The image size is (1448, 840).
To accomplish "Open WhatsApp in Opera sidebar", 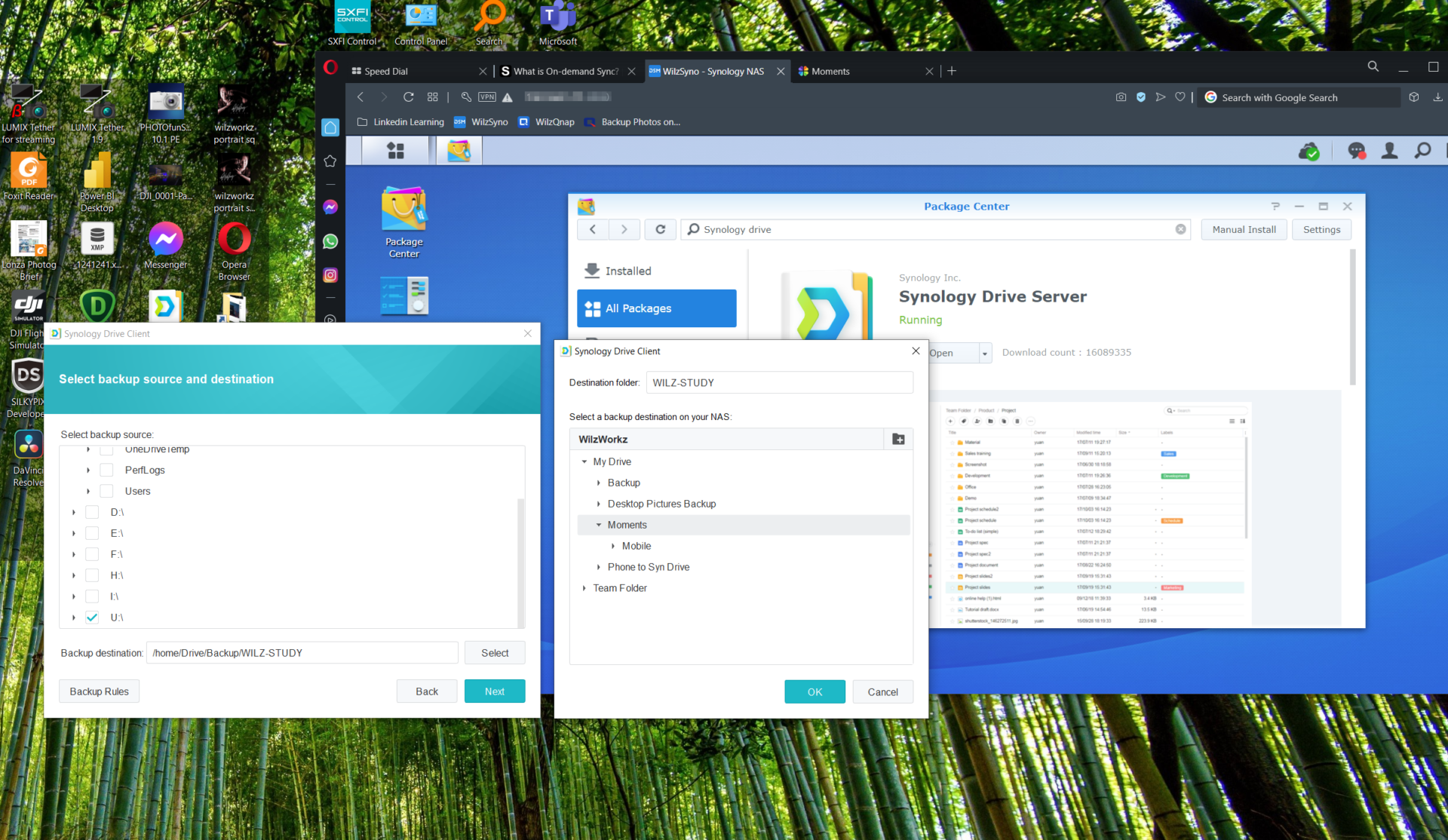I will pyautogui.click(x=330, y=241).
